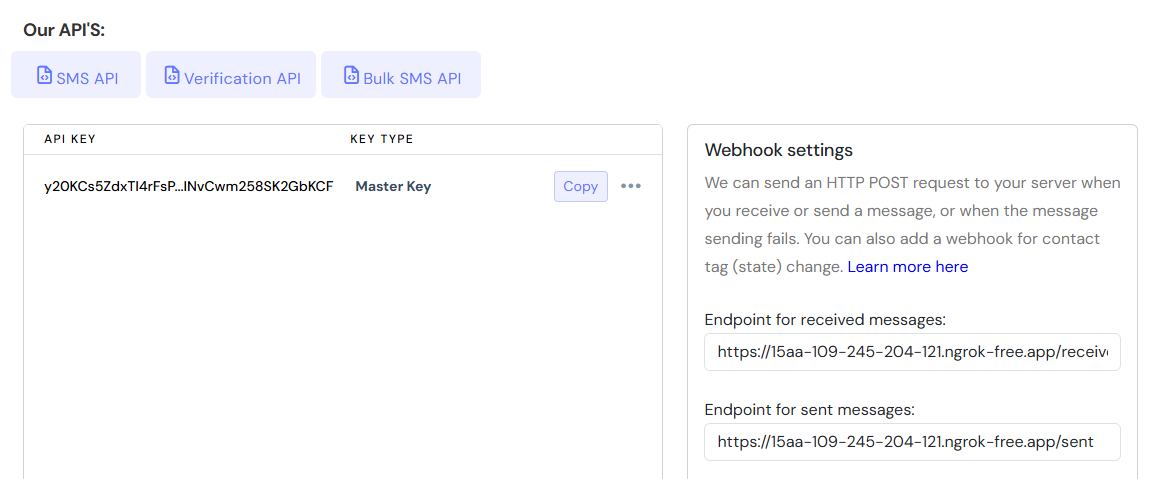Open the three-dots menu for Master Key

(631, 186)
